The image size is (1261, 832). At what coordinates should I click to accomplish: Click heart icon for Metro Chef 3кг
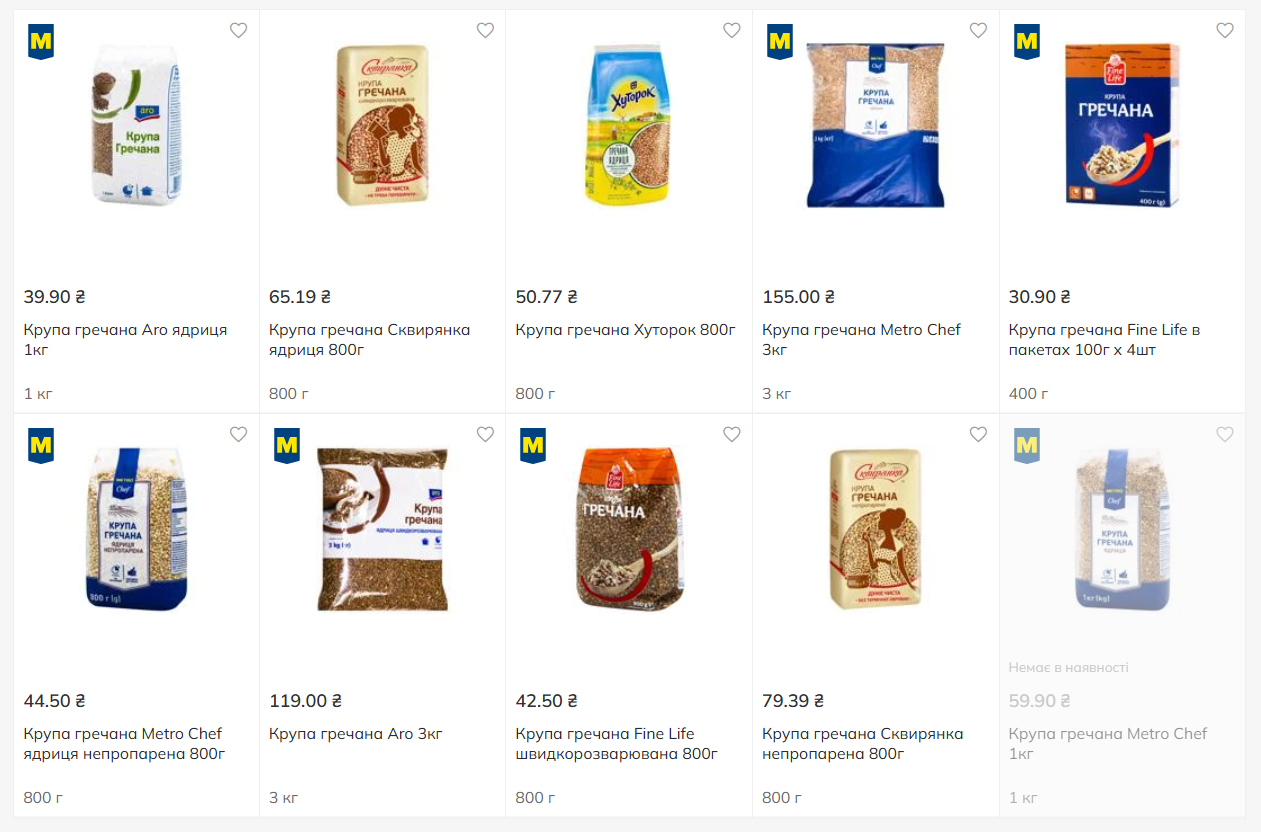pyautogui.click(x=978, y=30)
